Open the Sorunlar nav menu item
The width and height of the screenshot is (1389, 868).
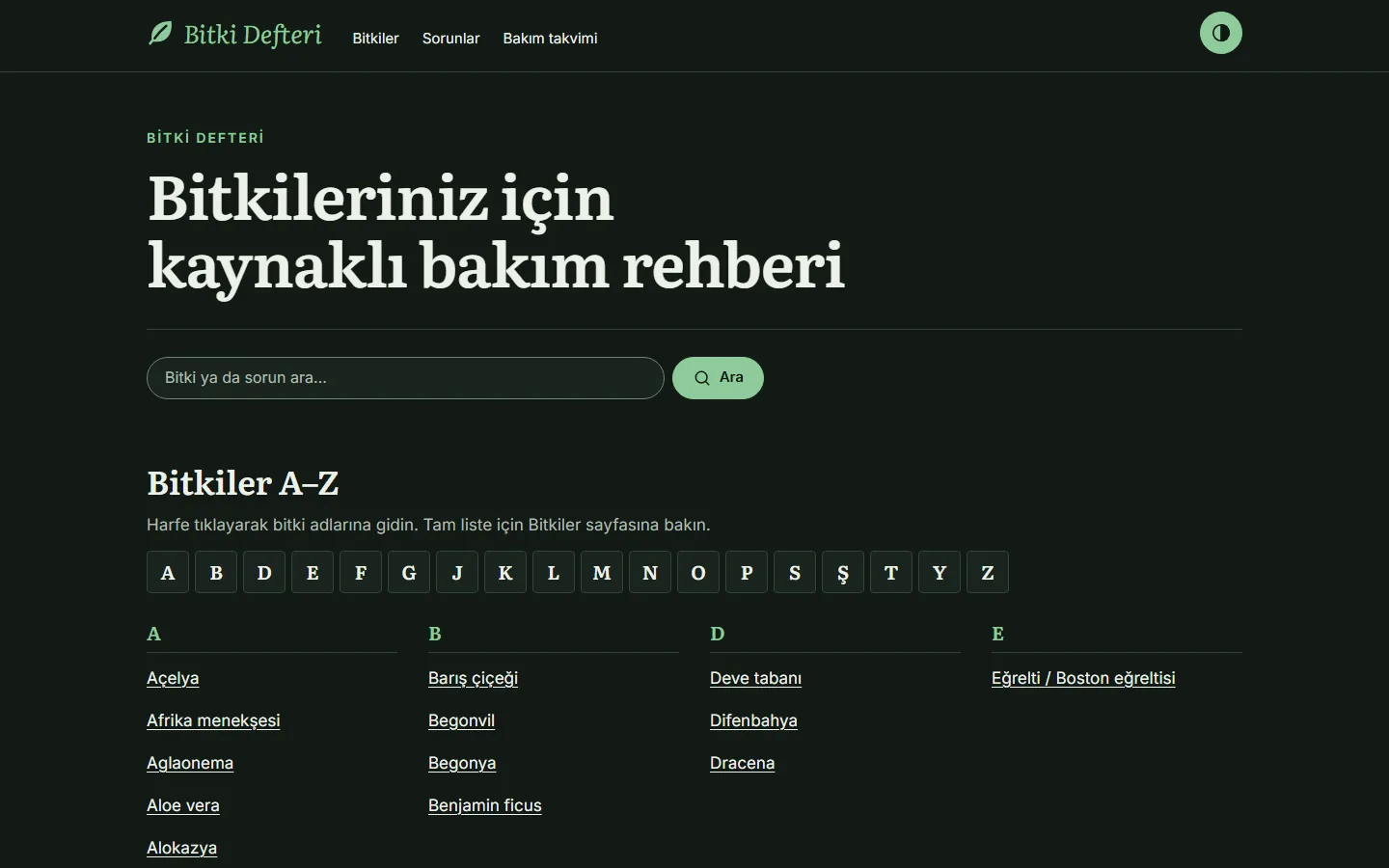coord(450,39)
